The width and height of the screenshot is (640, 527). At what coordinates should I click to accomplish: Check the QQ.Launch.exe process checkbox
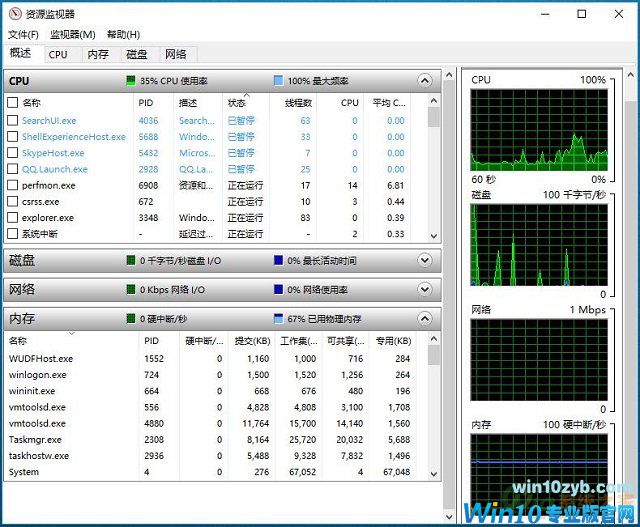[x=13, y=169]
